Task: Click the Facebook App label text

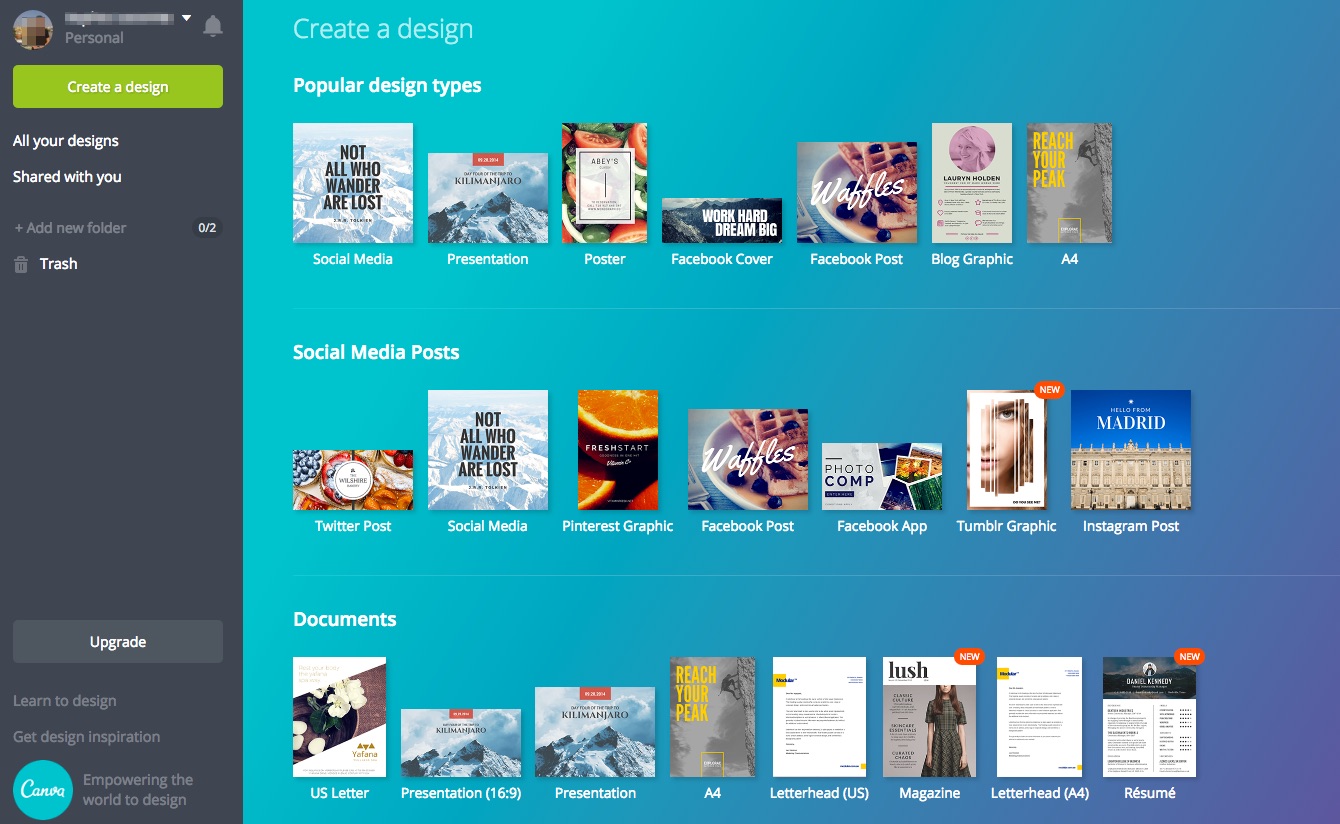Action: point(882,526)
